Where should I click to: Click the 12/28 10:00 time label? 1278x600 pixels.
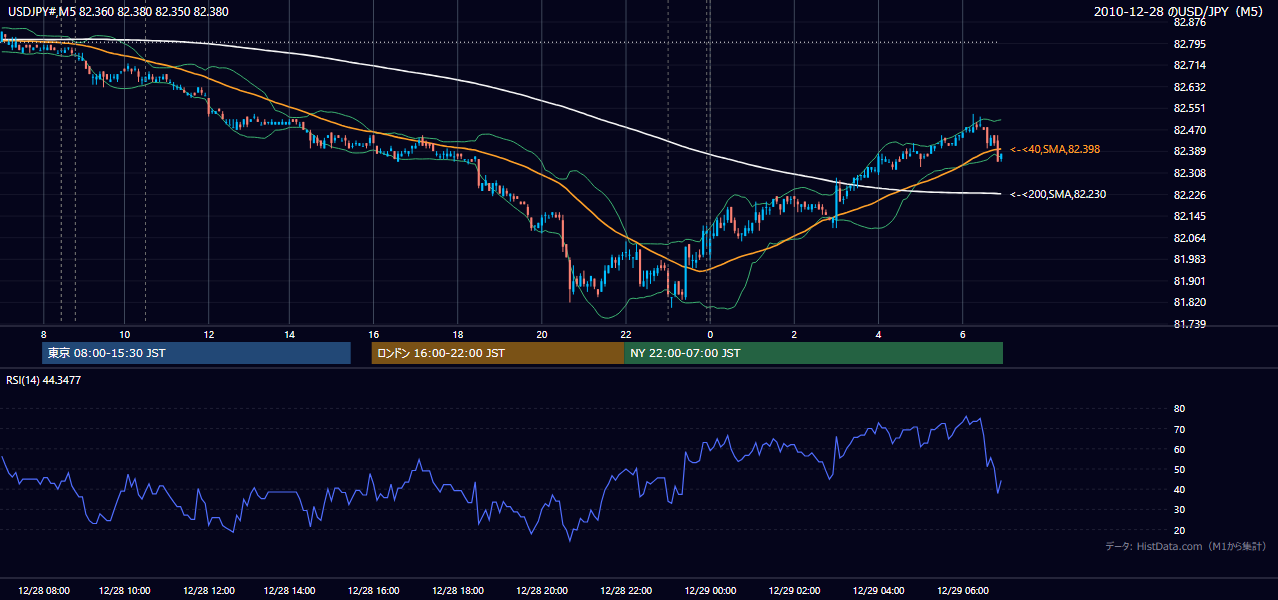coord(125,591)
